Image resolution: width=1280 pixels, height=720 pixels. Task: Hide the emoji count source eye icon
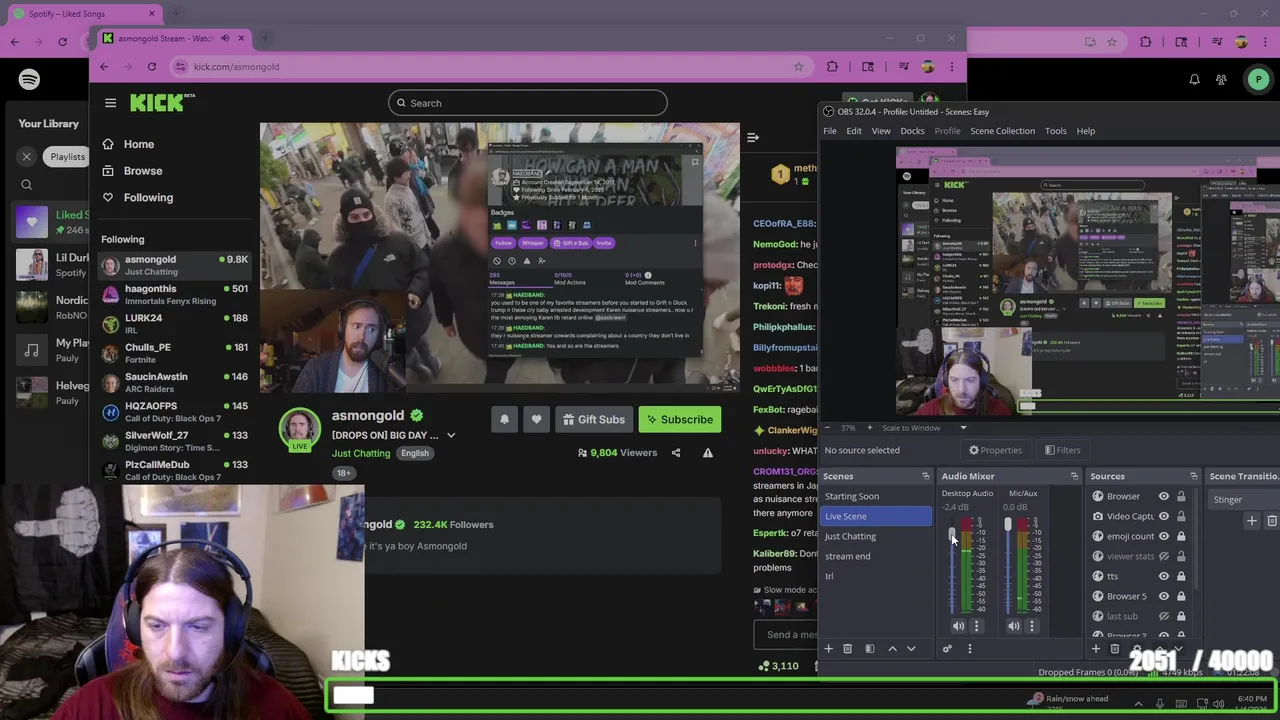(x=1164, y=536)
